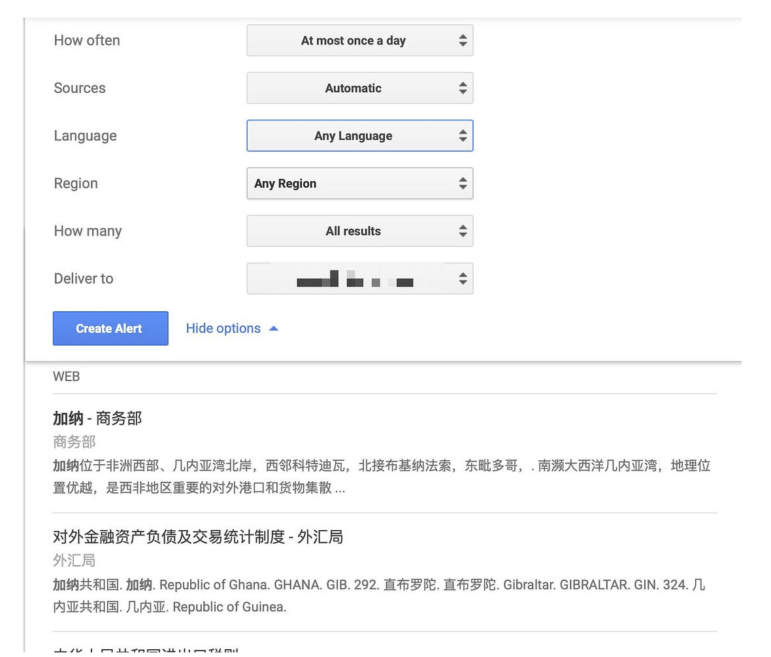Click the Sources label
771x657 pixels.
pos(80,88)
